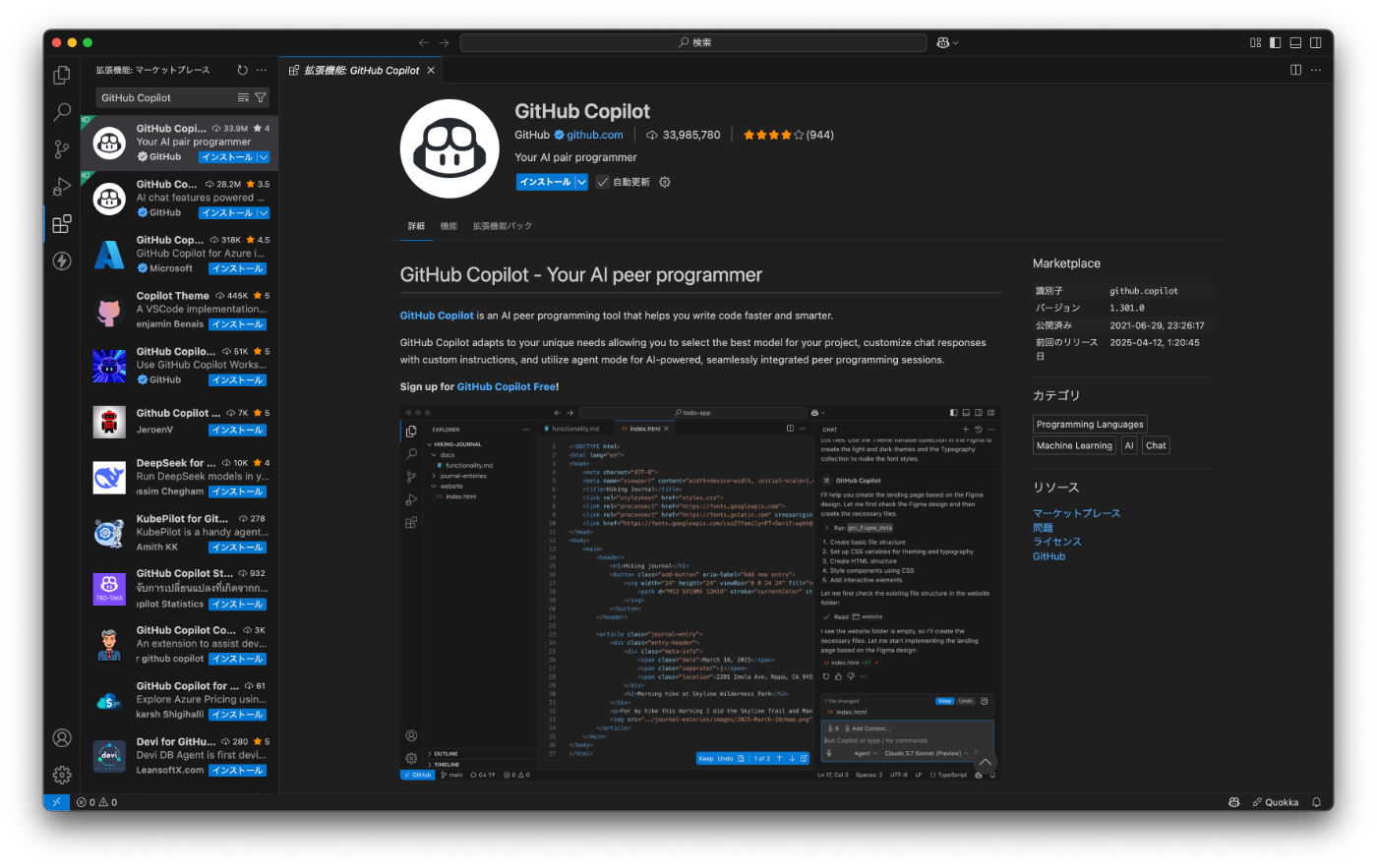Switch to the 機能 tab
The image size is (1377, 868).
click(449, 226)
